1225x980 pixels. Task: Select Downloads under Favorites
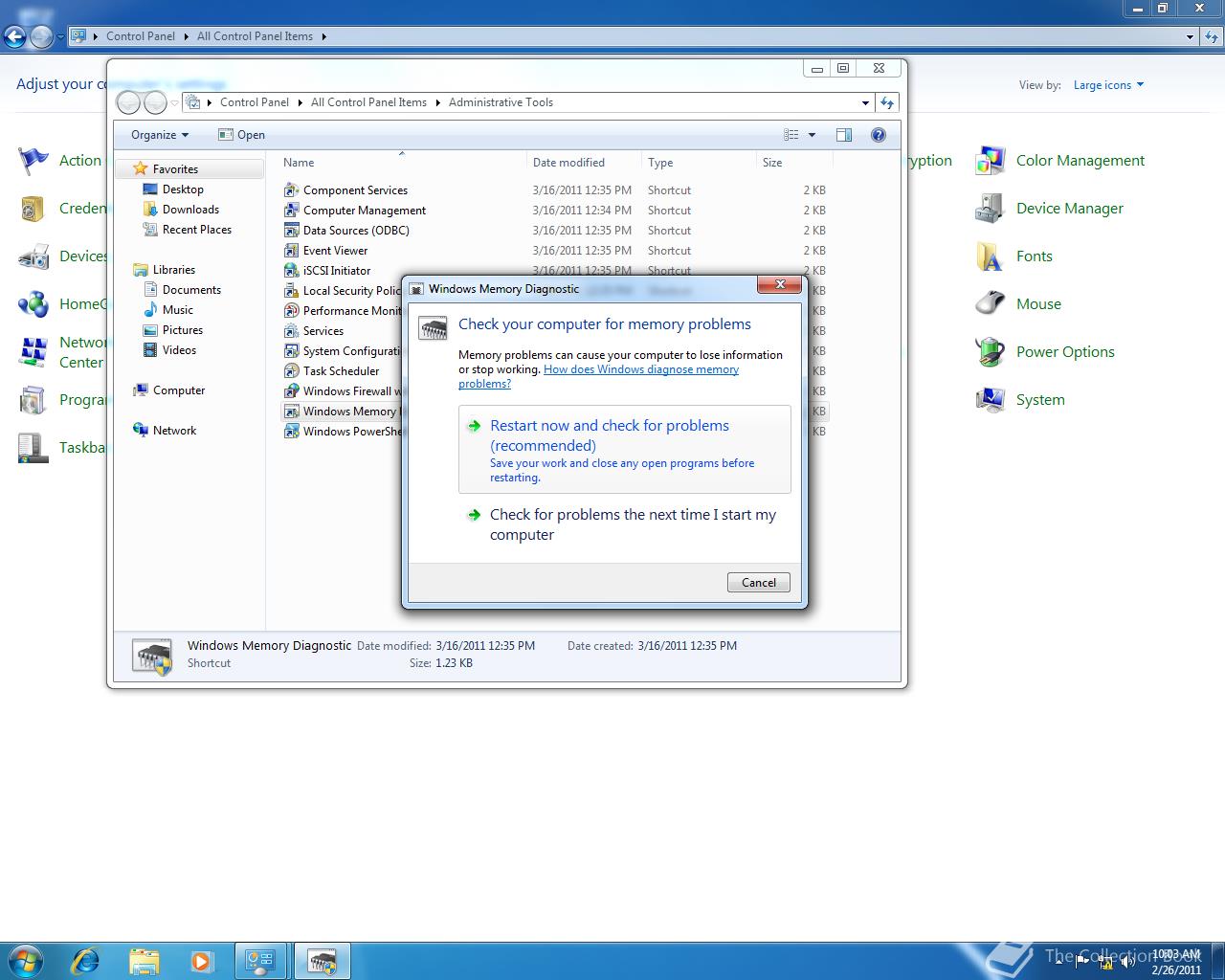(190, 210)
